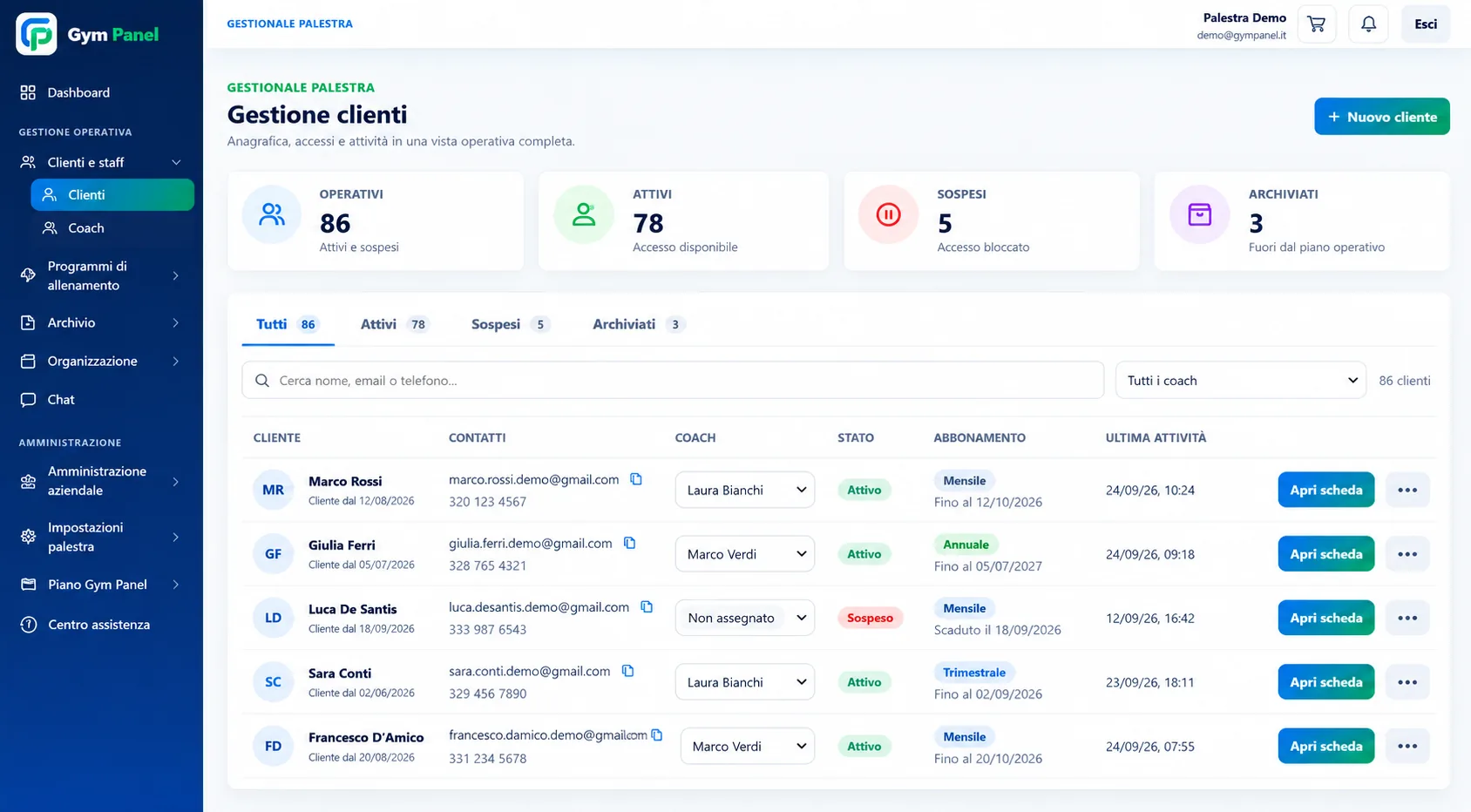Image resolution: width=1471 pixels, height=812 pixels.
Task: Copy Sara Conti's email address
Action: click(627, 671)
